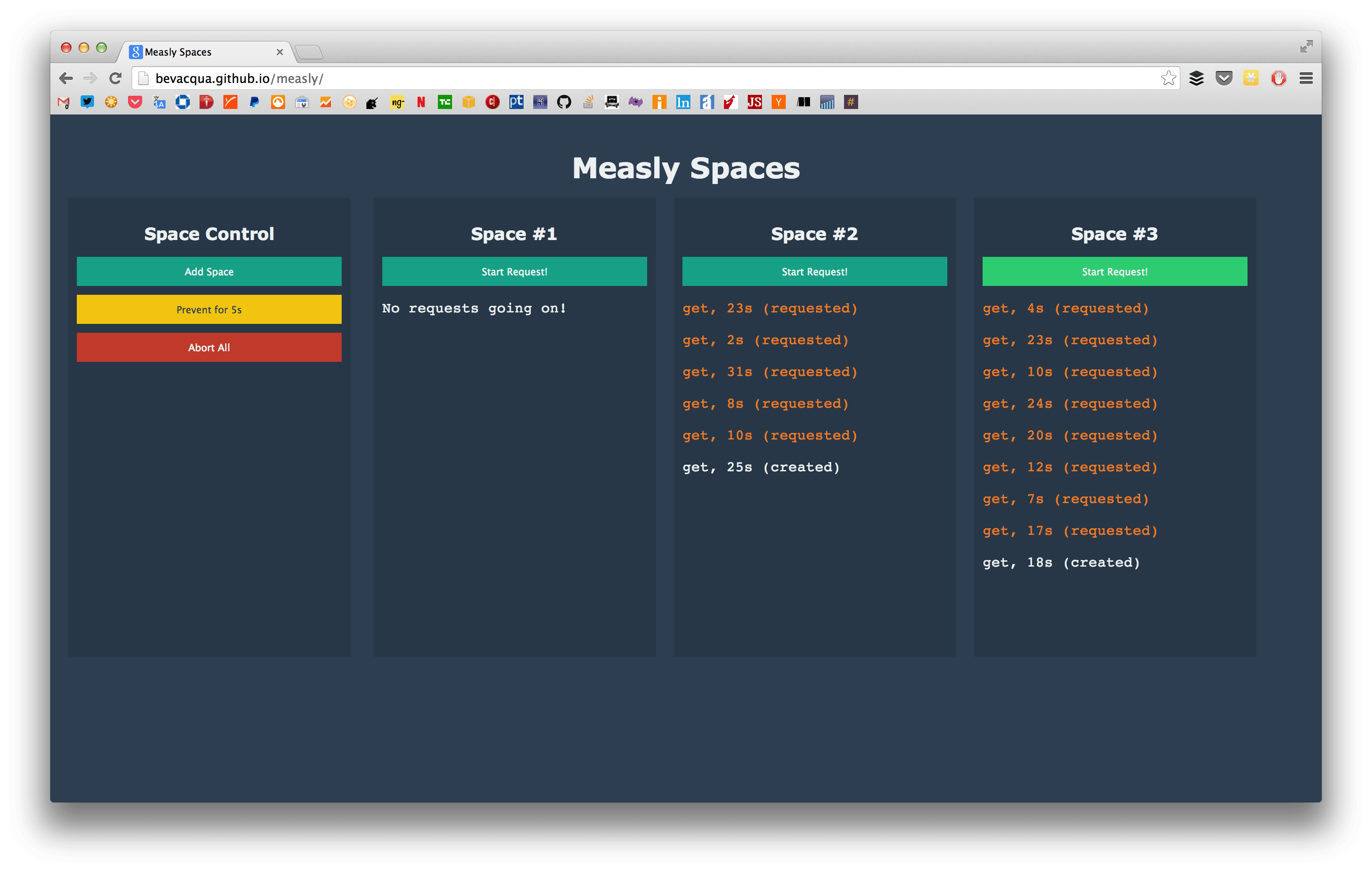Open the blue 'ln' bookmark icon

click(683, 102)
